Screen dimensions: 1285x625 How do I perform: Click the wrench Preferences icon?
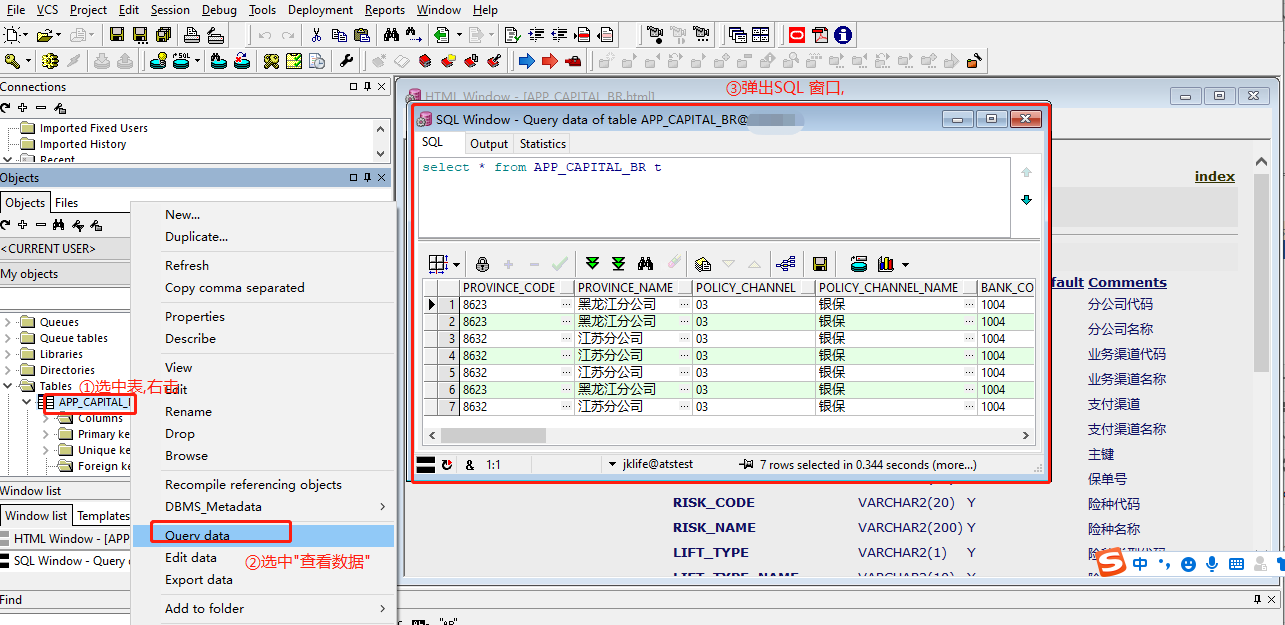pos(346,61)
